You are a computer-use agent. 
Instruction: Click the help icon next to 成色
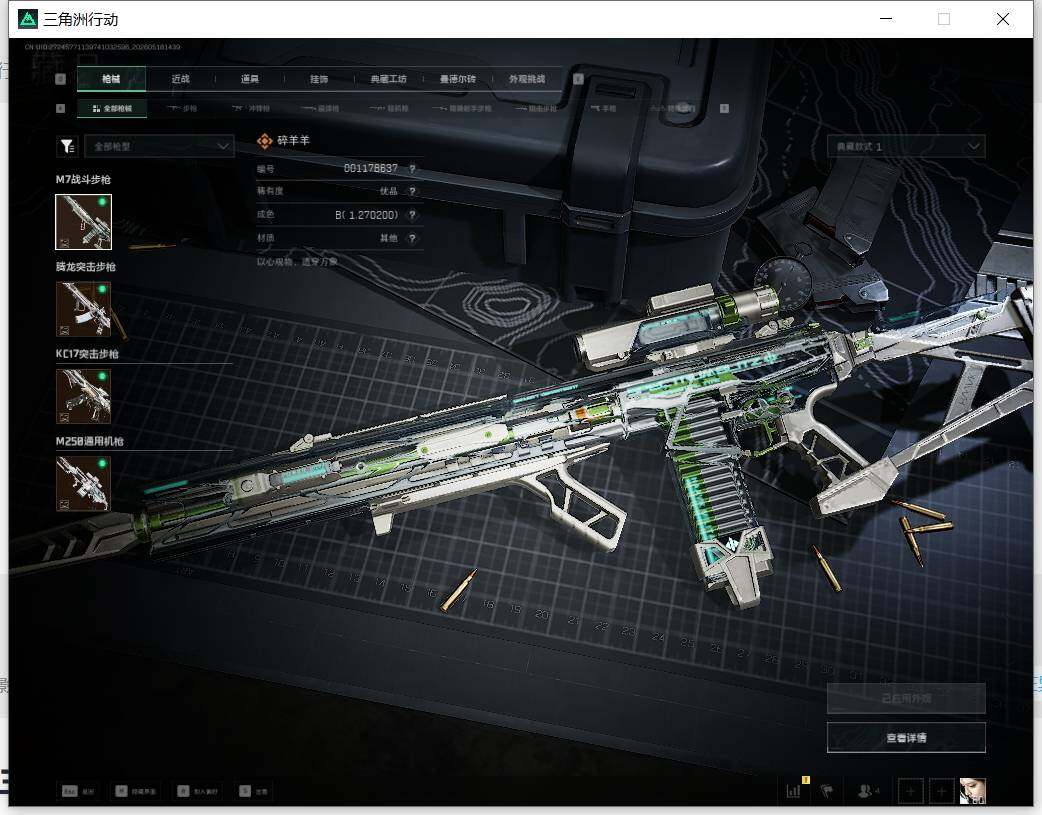412,215
